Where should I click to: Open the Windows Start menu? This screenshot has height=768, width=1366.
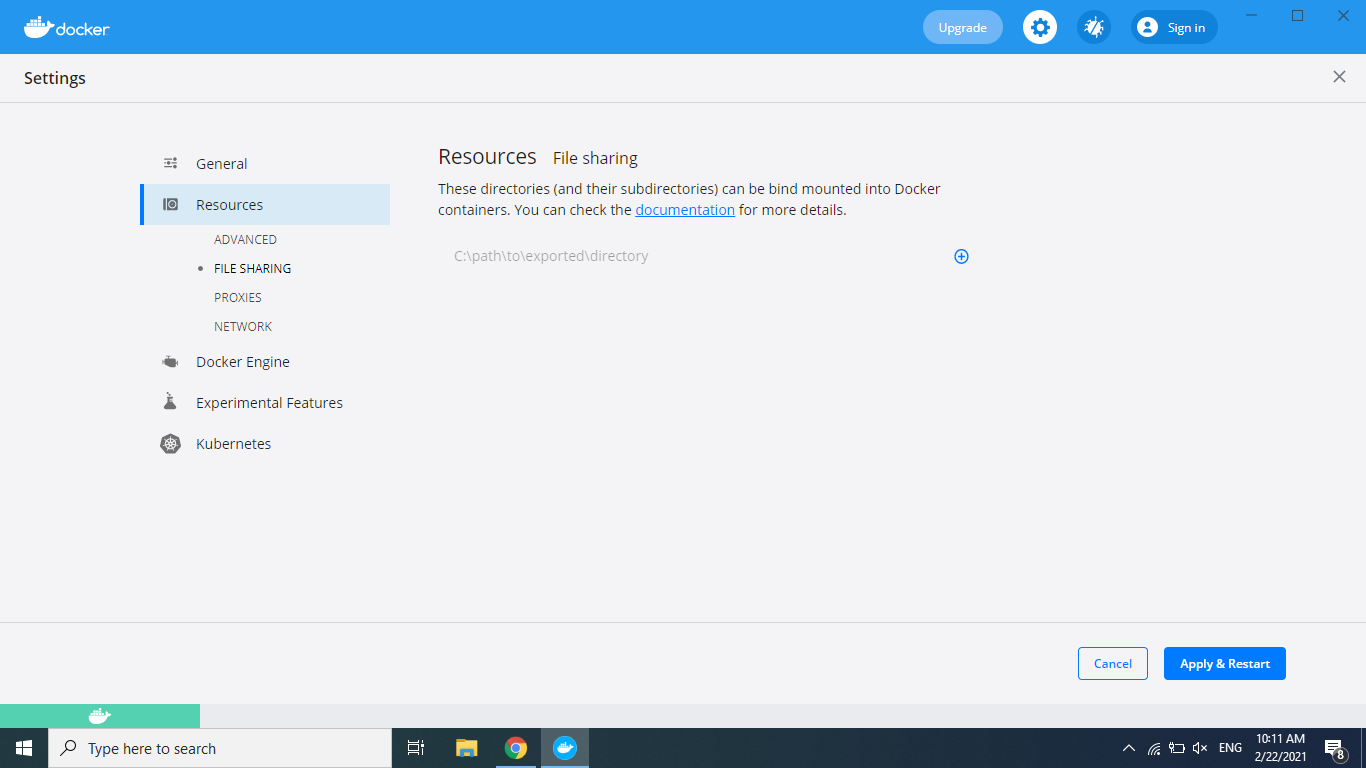tap(24, 748)
